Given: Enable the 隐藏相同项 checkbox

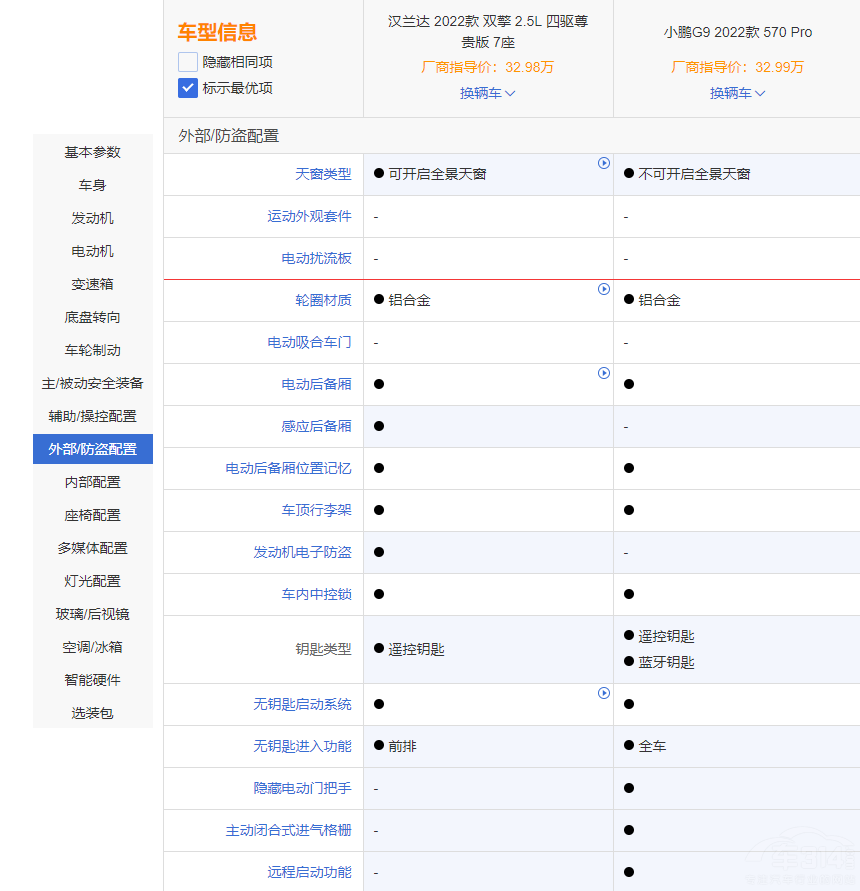Looking at the screenshot, I should [x=188, y=62].
